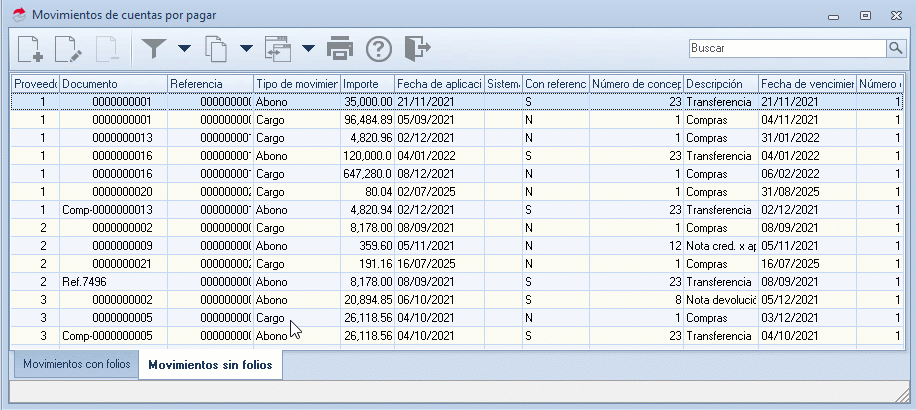Click the window transfer arrows icon
916x410 pixels.
pos(277,48)
